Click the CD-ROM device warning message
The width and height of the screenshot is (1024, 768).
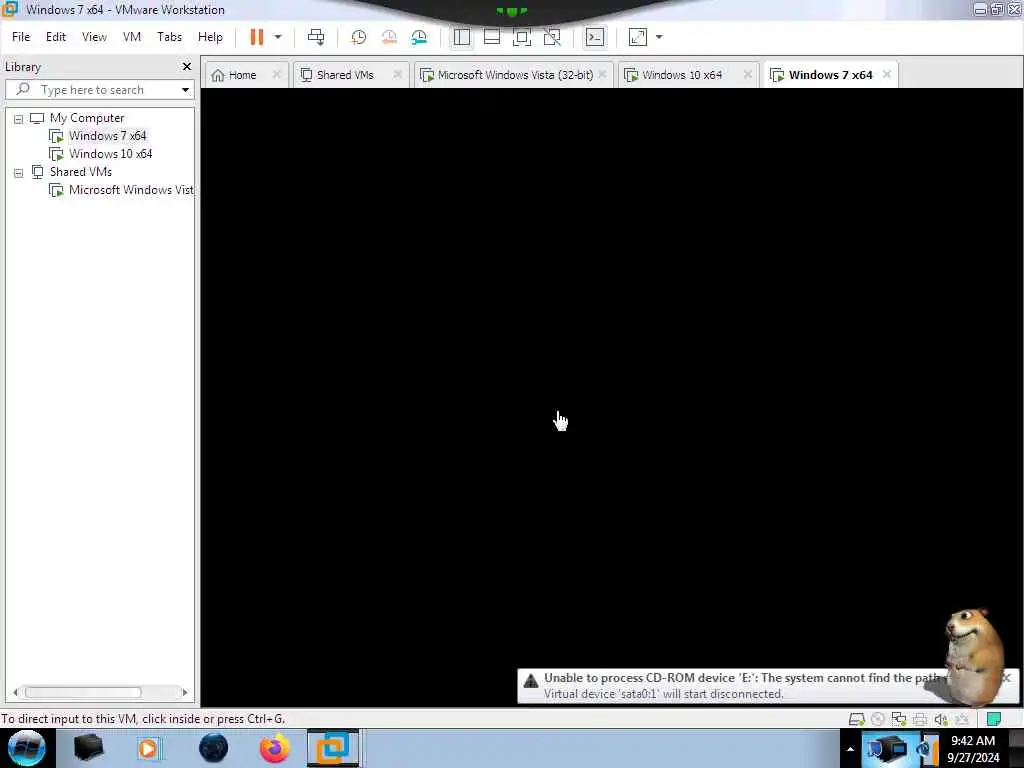[x=741, y=685]
